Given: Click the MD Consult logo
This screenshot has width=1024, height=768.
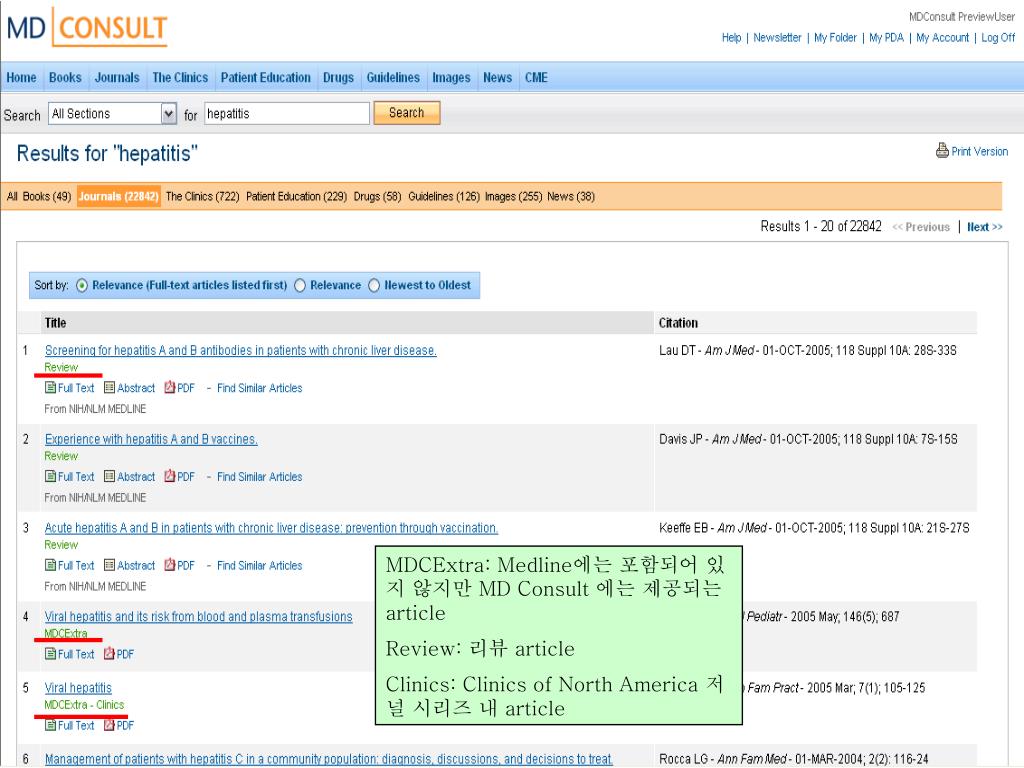Looking at the screenshot, I should click(x=87, y=27).
